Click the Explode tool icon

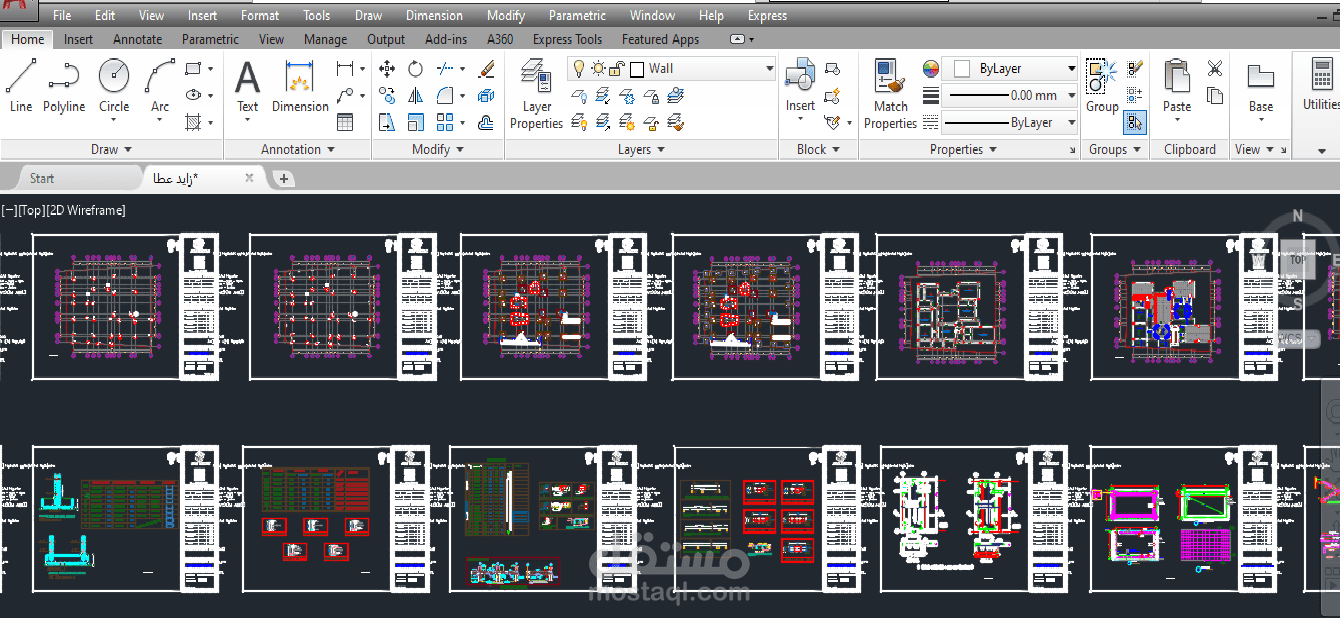pyautogui.click(x=487, y=95)
